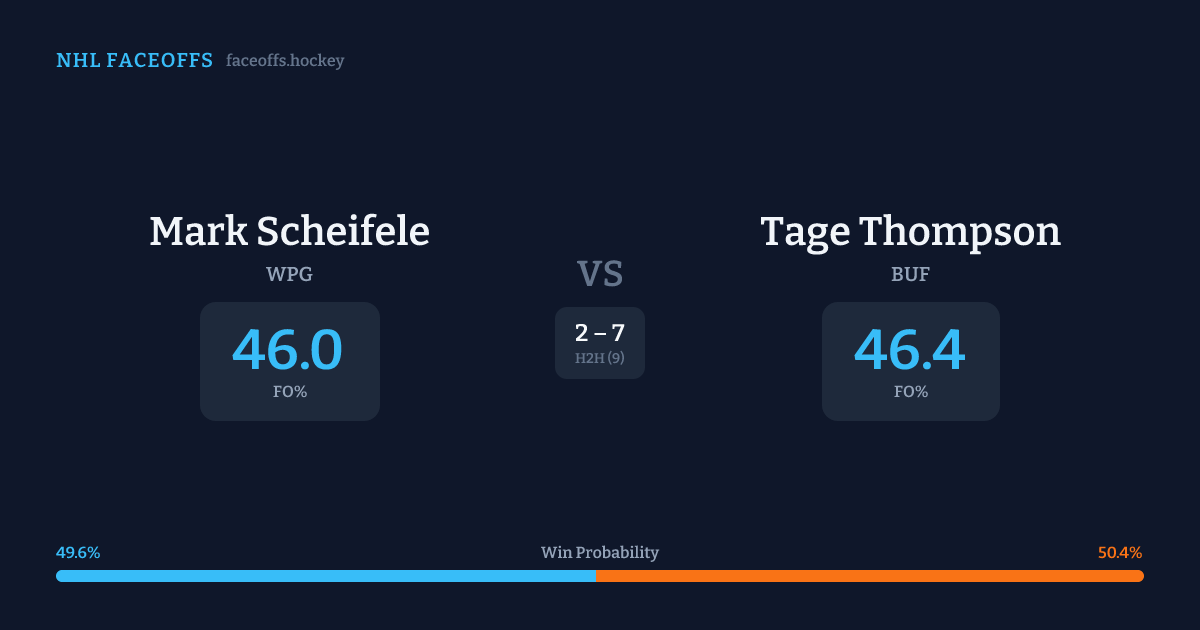Viewport: 1200px width, 630px height.
Task: Click the orange segment of probability bar
Action: [x=870, y=576]
